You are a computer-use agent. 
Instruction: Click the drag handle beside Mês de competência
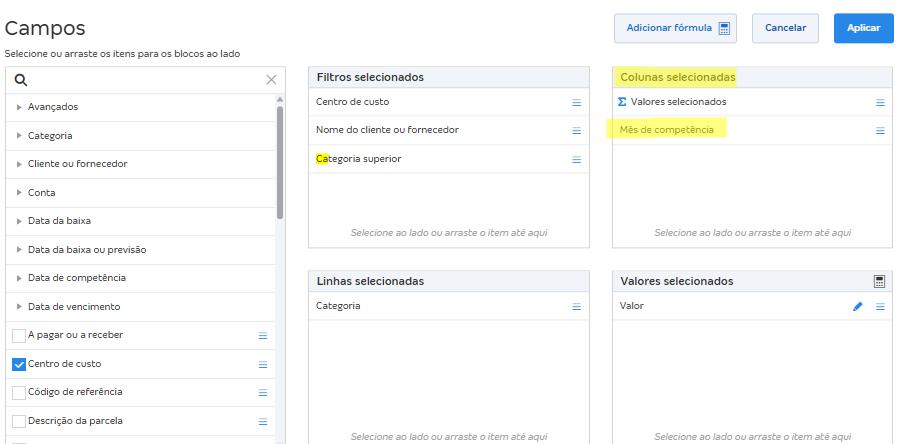(x=880, y=131)
